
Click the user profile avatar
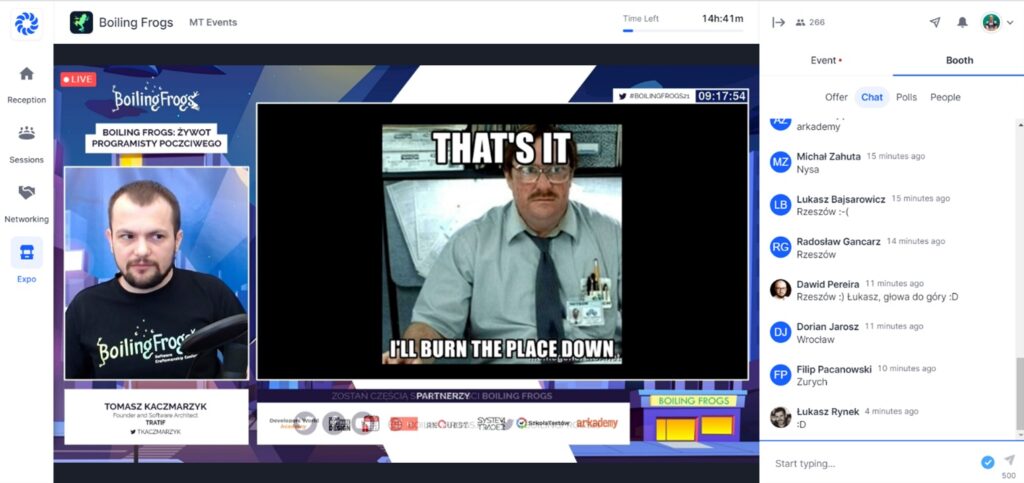click(x=991, y=22)
